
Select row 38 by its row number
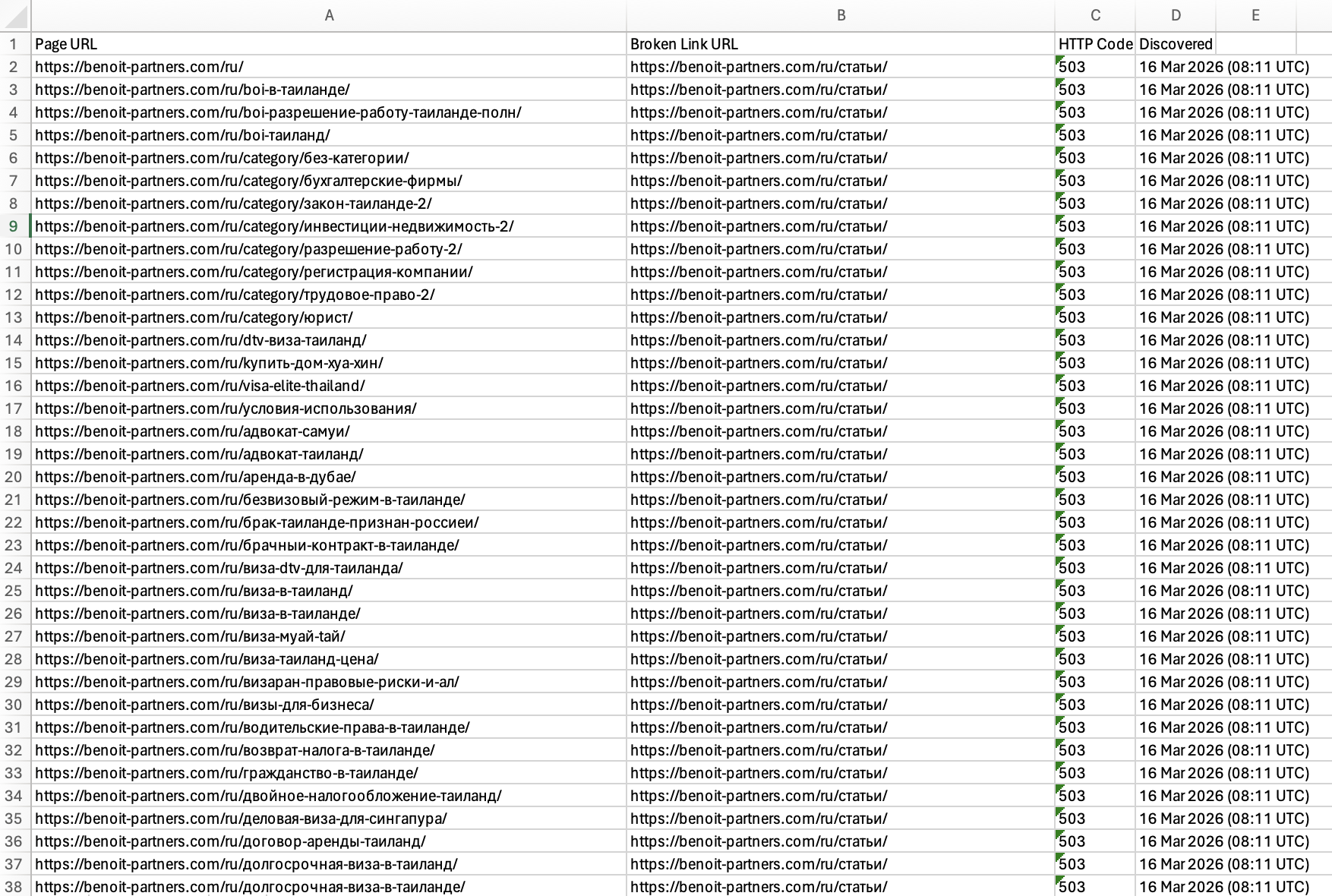[15, 886]
